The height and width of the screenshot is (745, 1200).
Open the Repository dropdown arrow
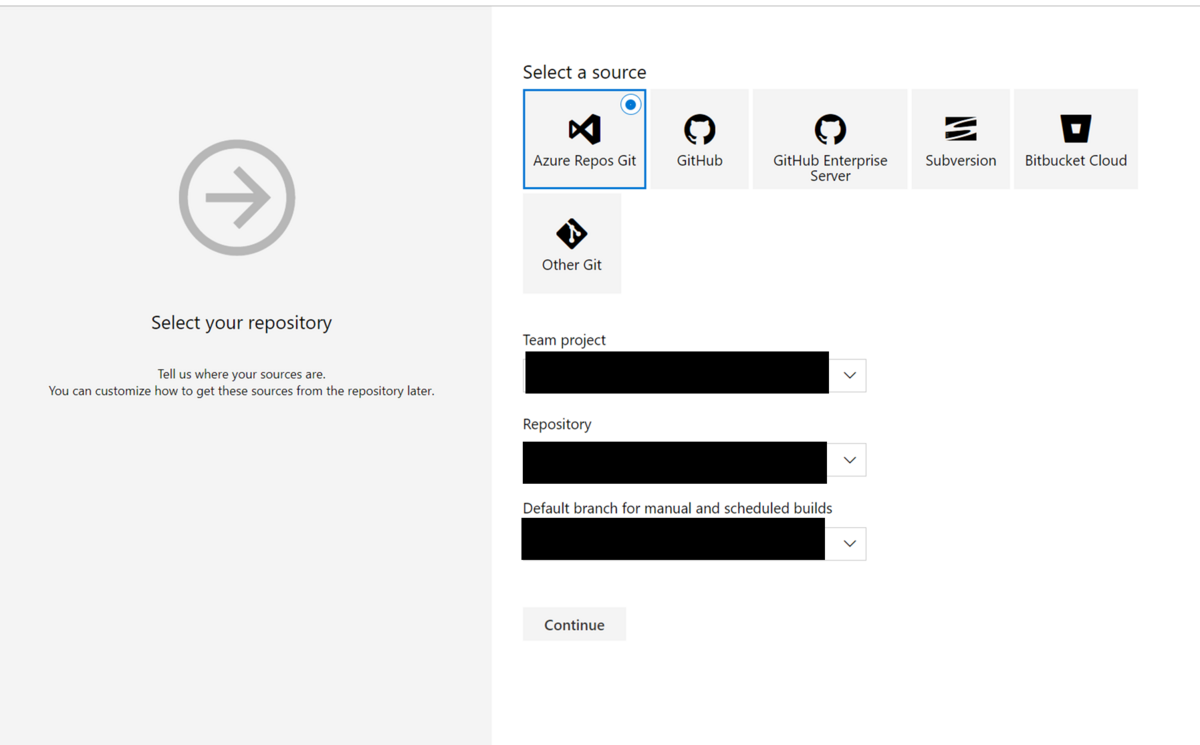(x=849, y=460)
